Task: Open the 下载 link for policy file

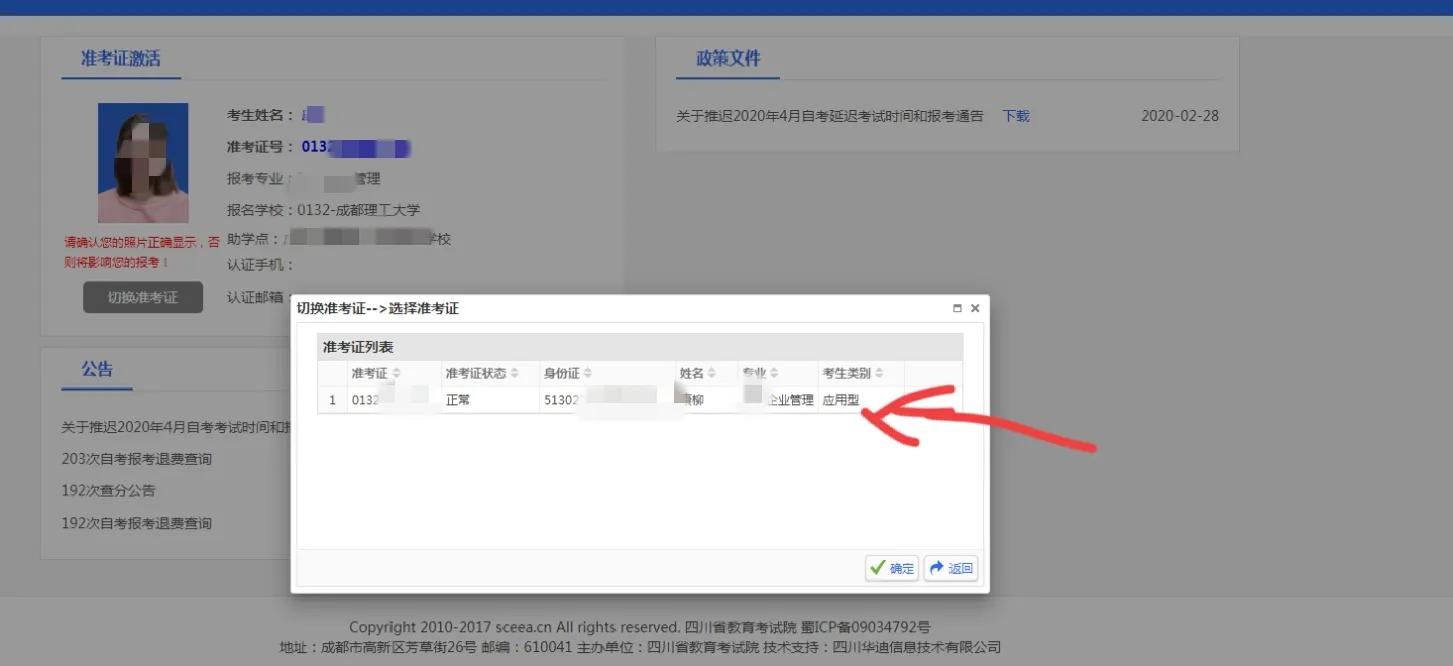Action: click(1016, 116)
